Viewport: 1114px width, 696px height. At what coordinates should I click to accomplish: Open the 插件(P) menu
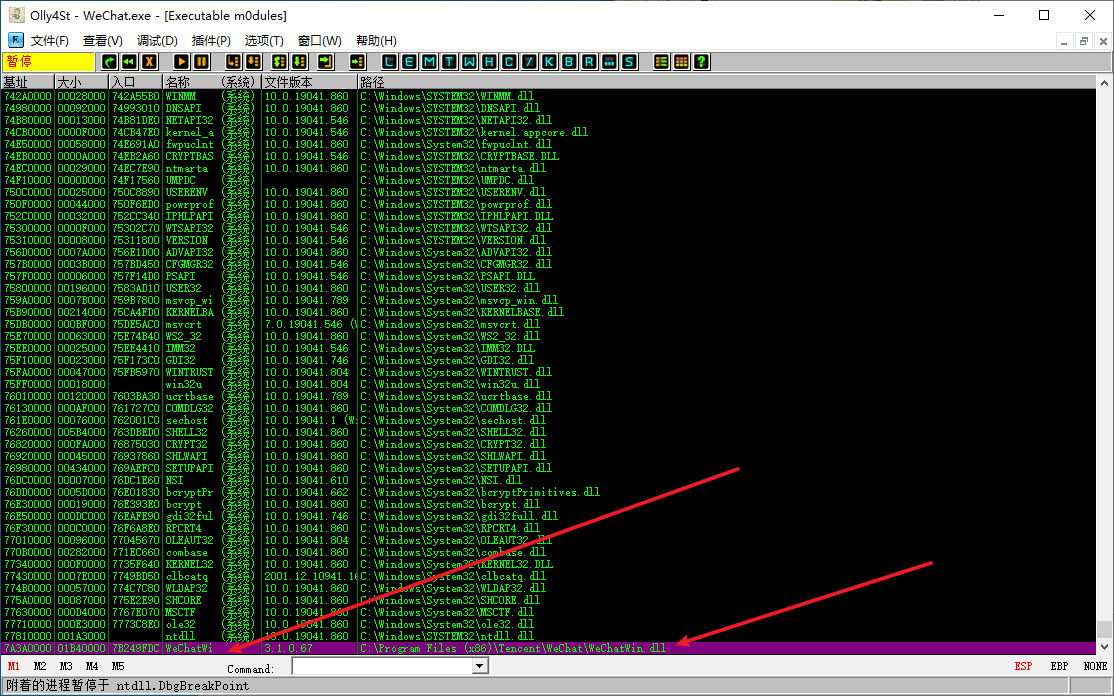tap(211, 40)
